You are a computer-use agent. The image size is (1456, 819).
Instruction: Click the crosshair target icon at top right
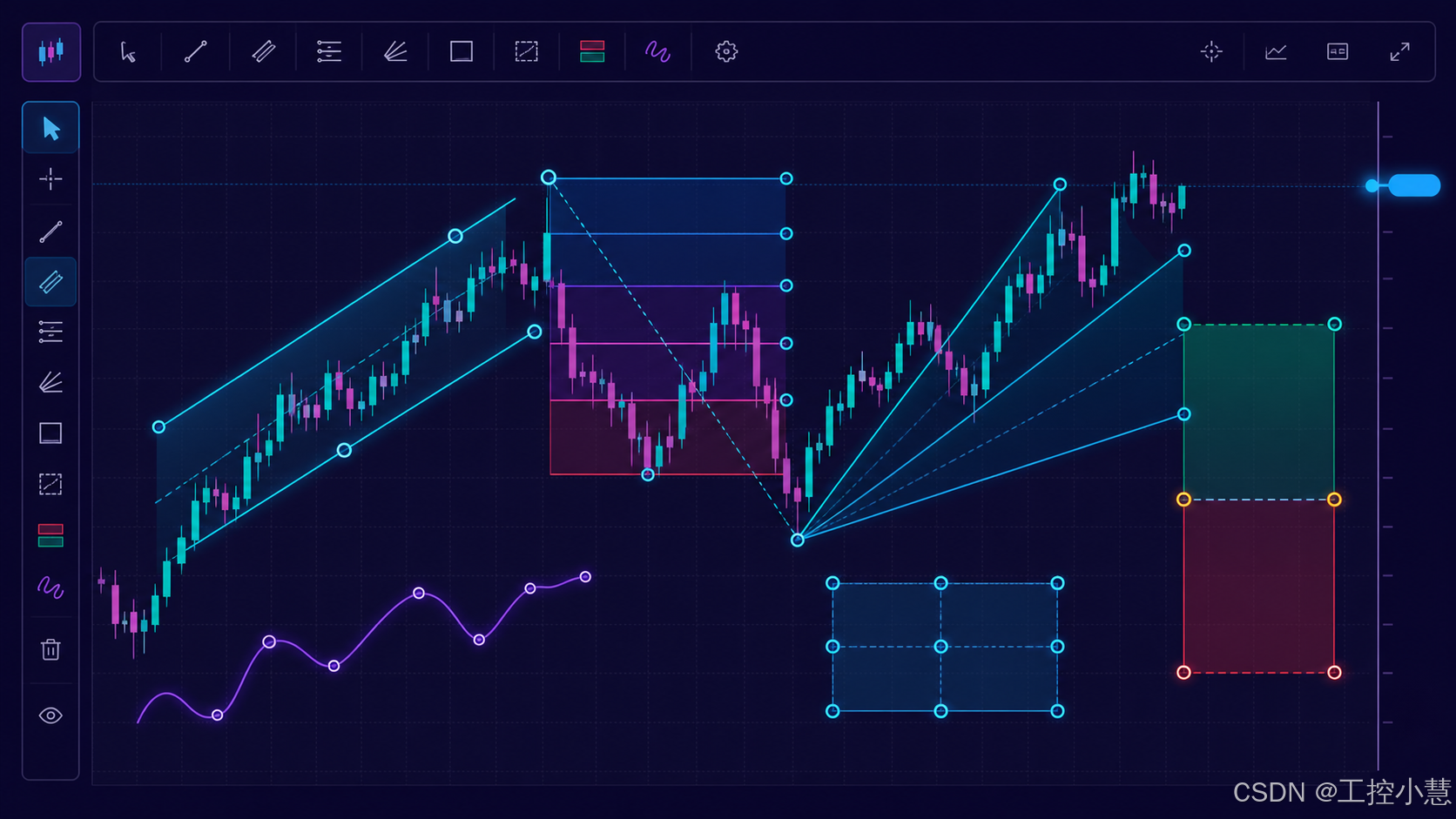1211,52
